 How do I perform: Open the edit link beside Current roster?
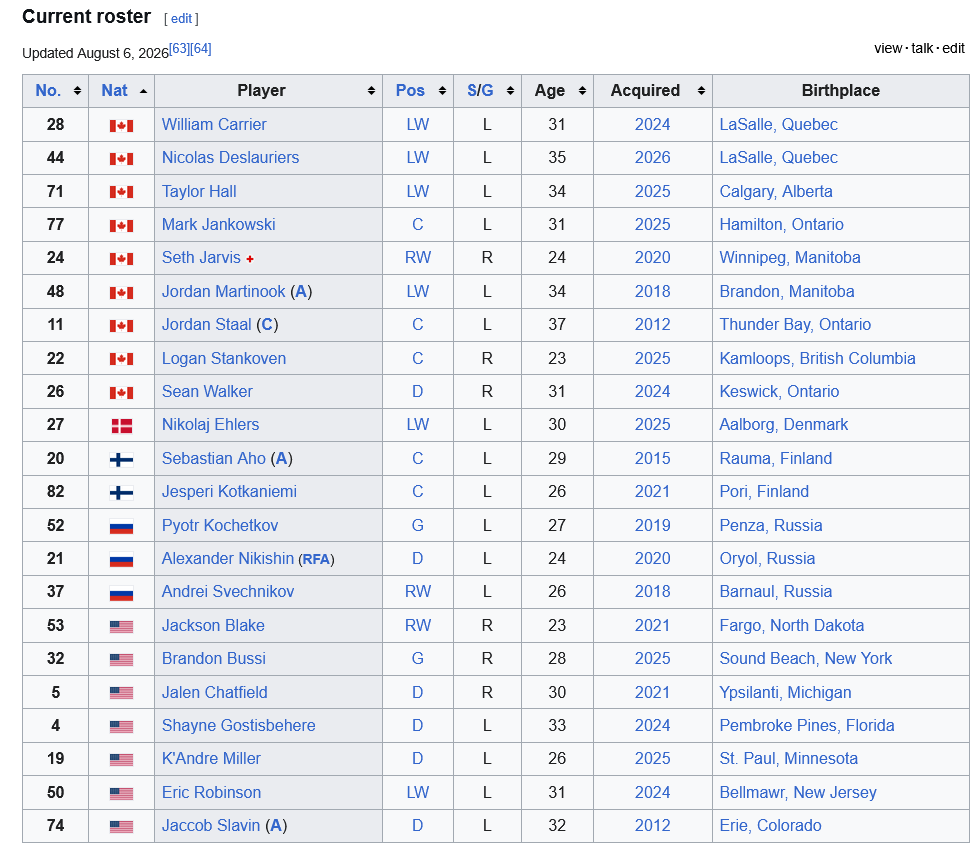pyautogui.click(x=181, y=19)
